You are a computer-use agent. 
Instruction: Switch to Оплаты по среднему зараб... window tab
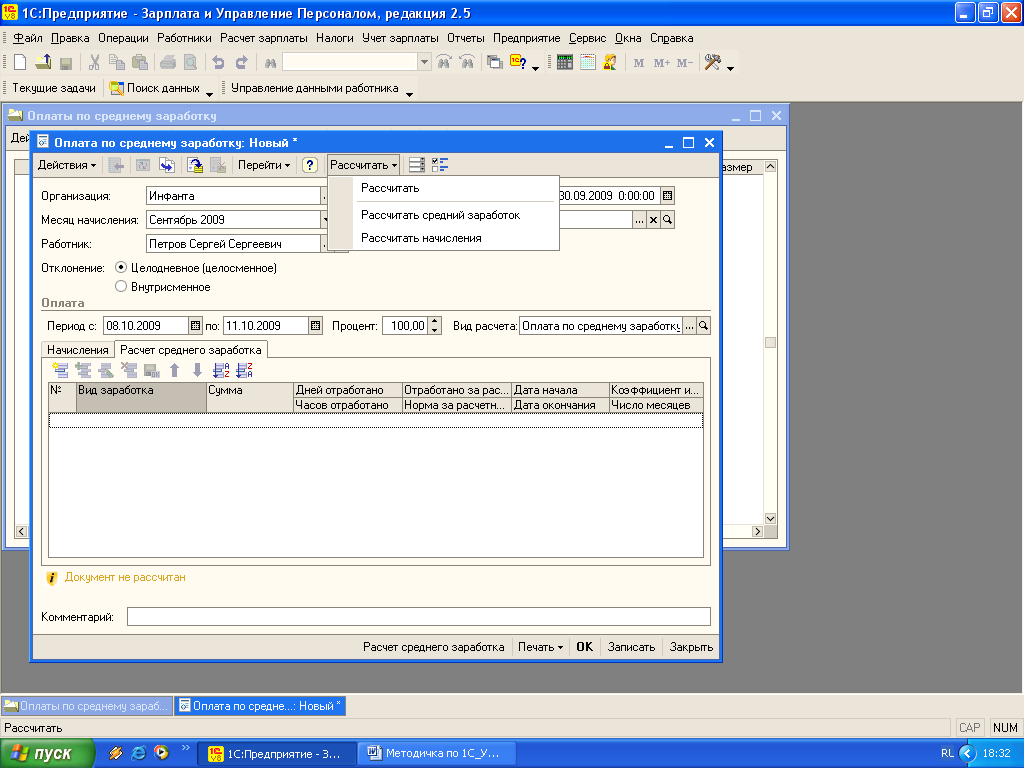[87, 706]
